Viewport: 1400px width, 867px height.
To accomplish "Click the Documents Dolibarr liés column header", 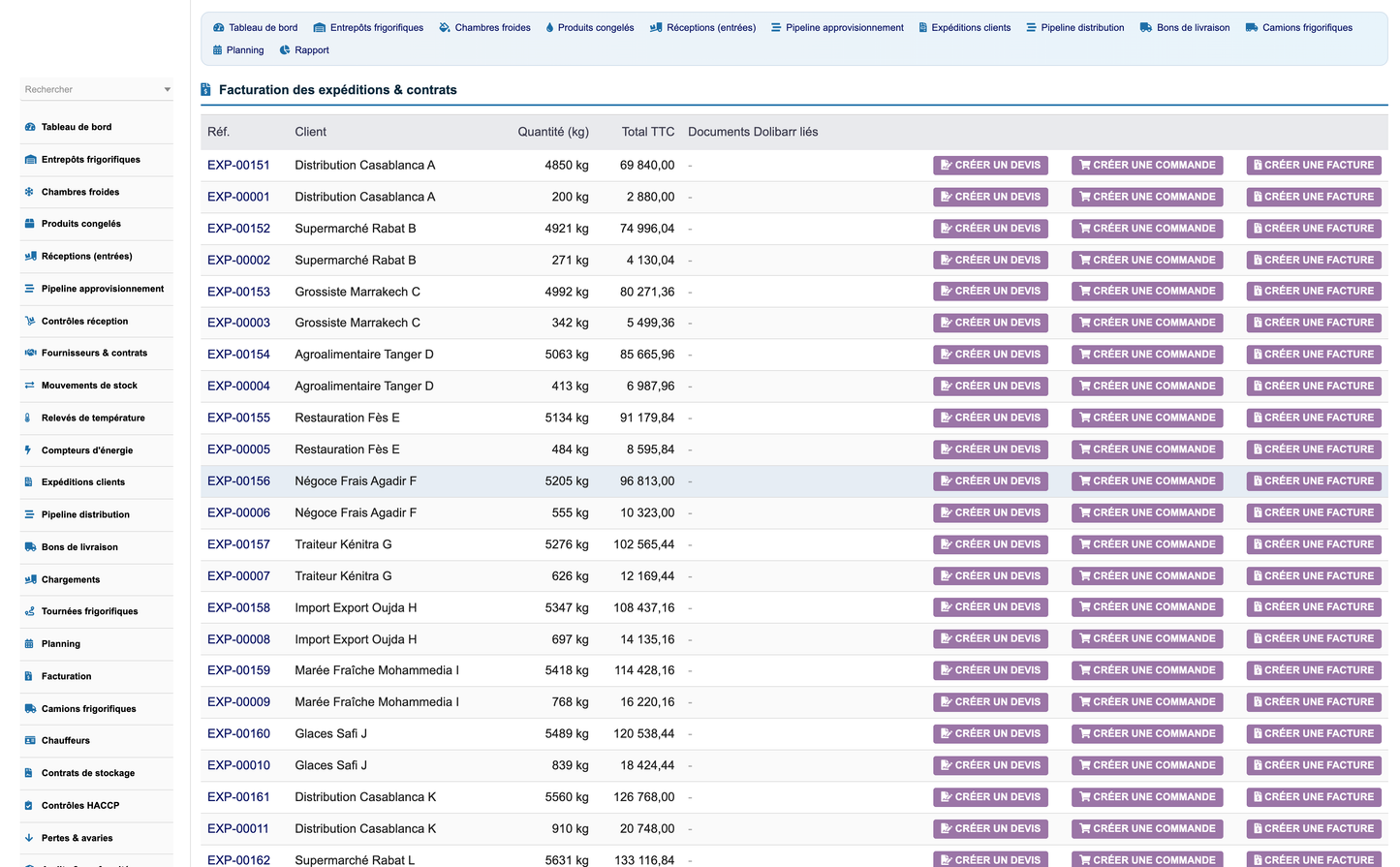I will pos(753,132).
